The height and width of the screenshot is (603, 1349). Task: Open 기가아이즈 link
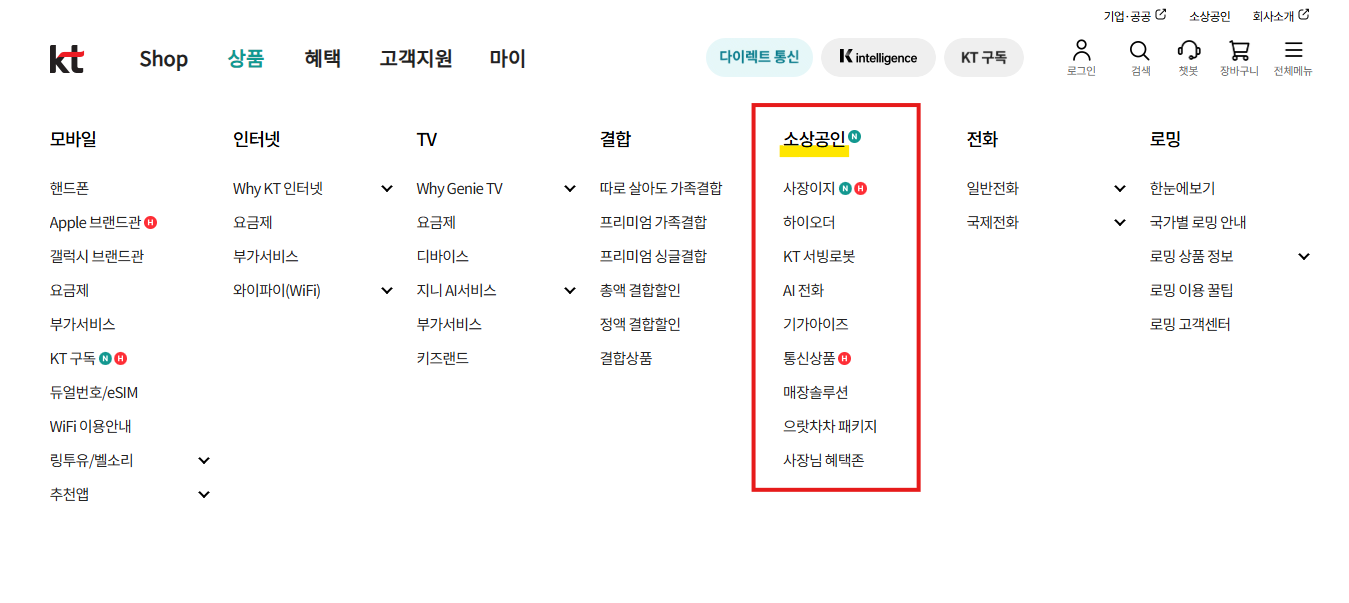click(816, 325)
